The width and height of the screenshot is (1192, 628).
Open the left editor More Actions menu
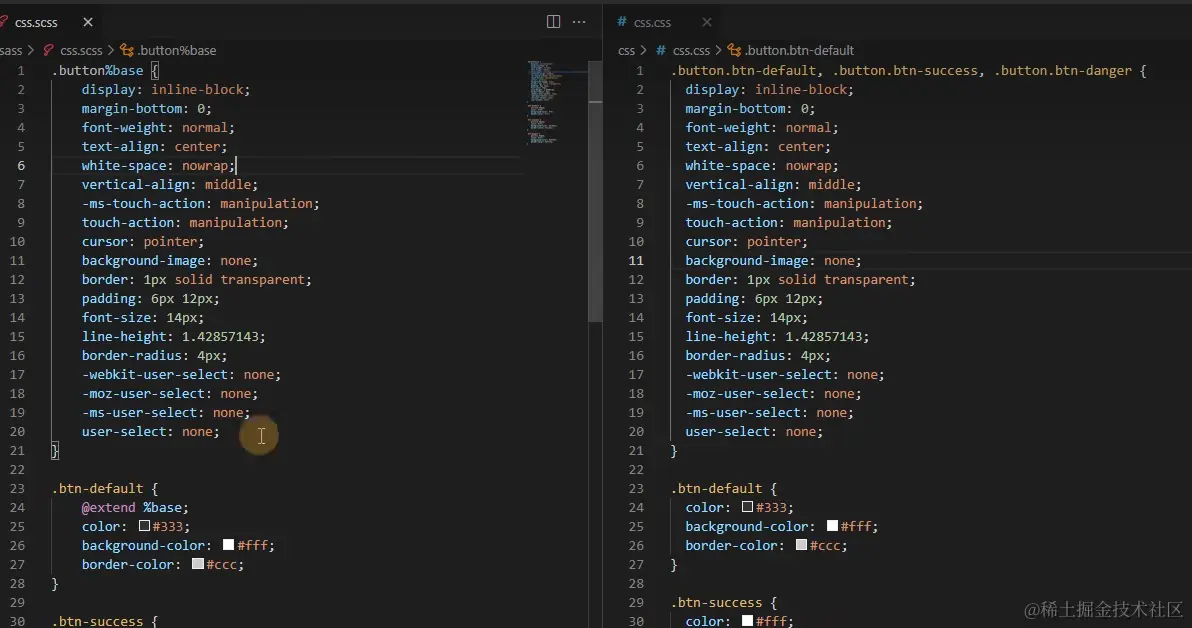(579, 22)
